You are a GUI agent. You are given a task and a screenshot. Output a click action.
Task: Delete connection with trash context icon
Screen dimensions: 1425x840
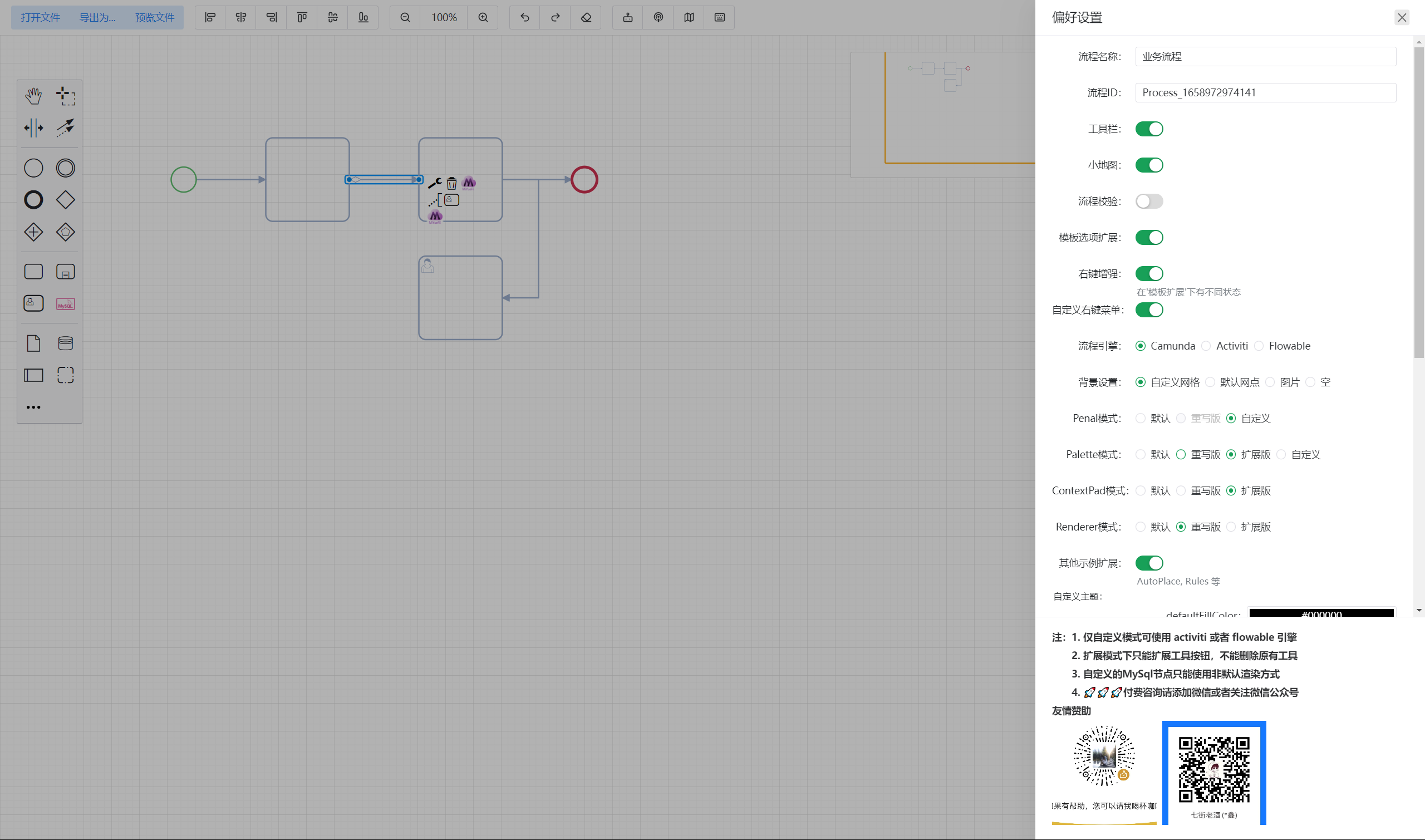[x=451, y=183]
